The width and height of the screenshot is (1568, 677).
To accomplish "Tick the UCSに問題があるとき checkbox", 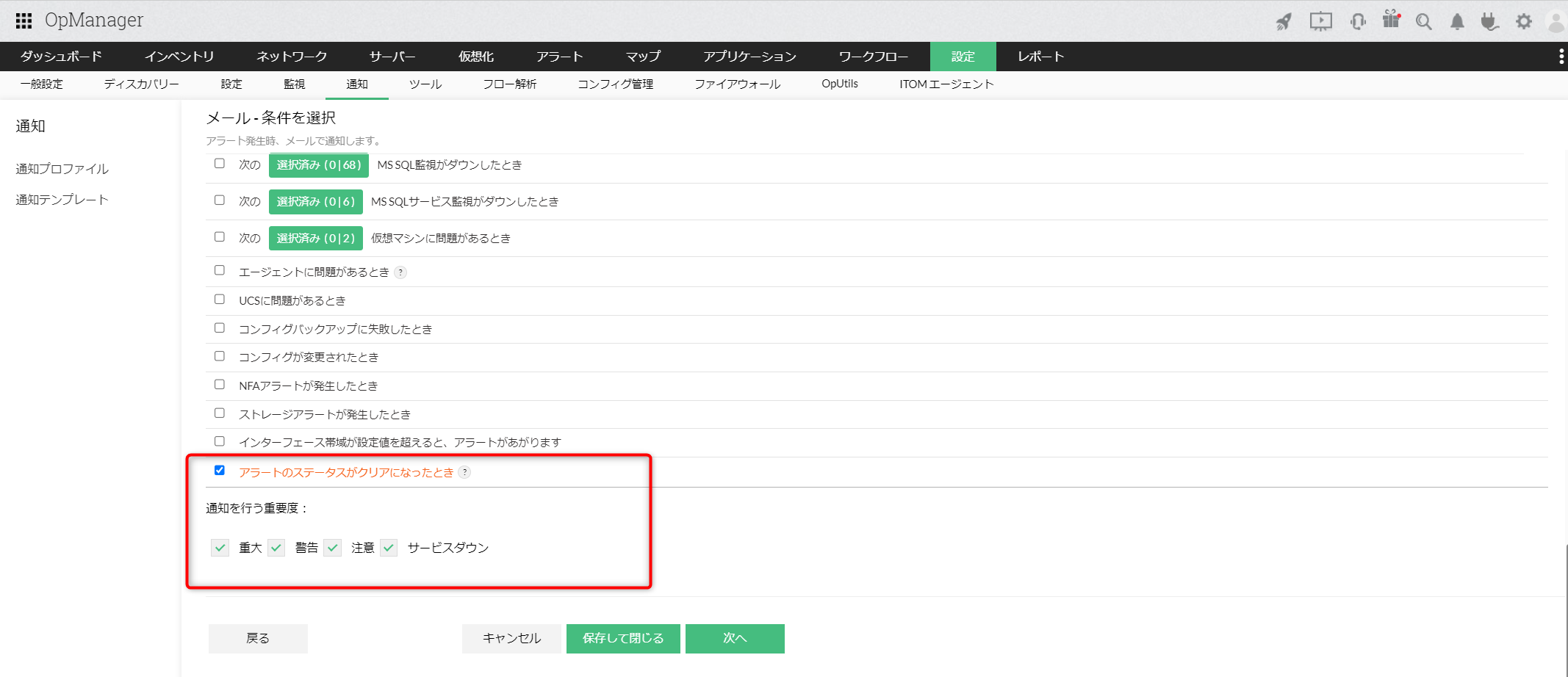I will coord(220,300).
